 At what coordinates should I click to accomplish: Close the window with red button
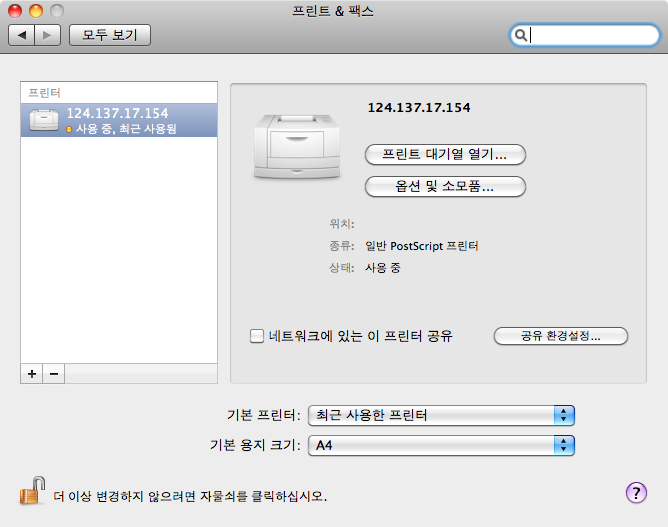pos(15,11)
